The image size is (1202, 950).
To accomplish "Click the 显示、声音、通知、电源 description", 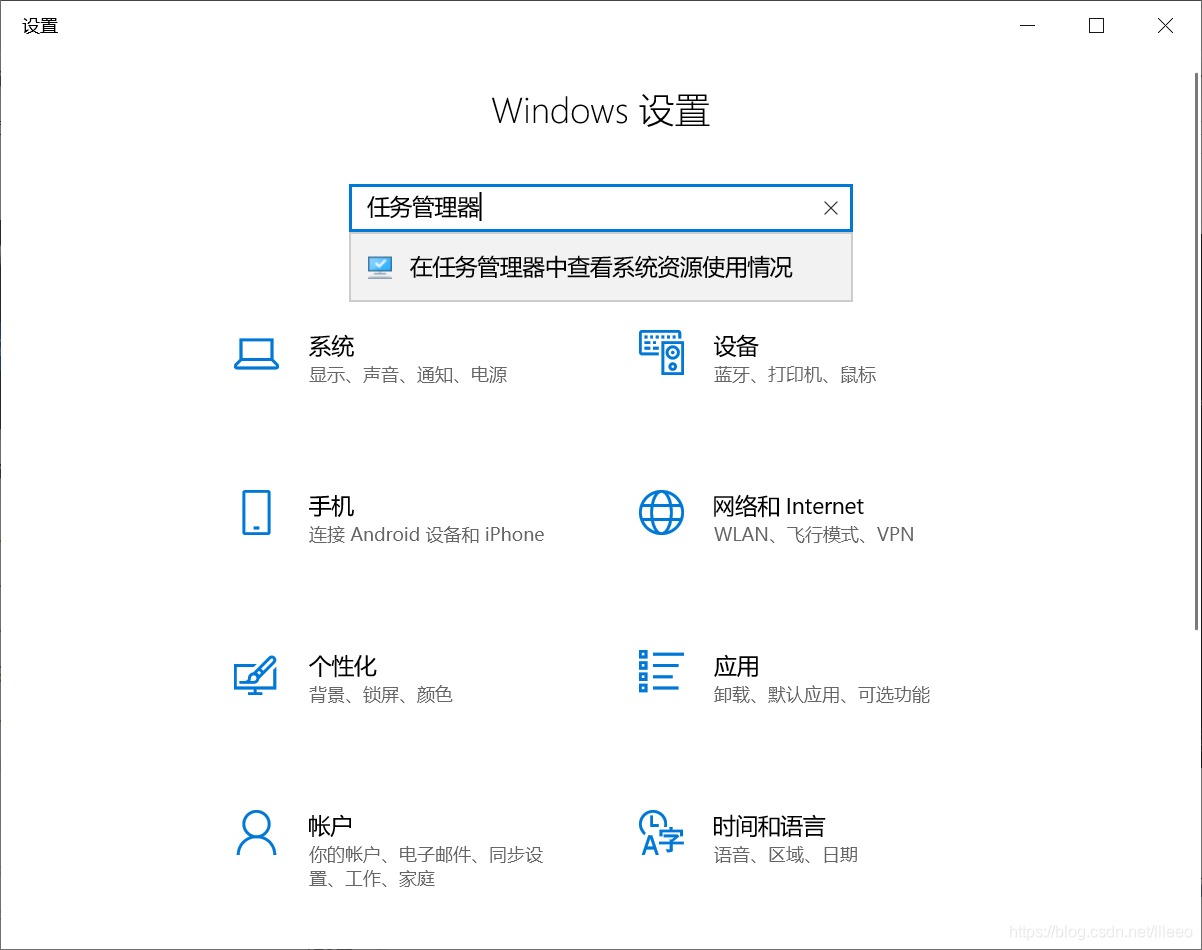I will 408,375.
